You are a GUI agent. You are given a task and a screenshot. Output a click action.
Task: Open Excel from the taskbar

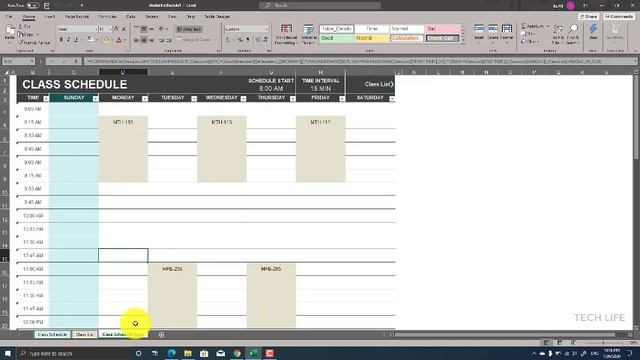[253, 353]
